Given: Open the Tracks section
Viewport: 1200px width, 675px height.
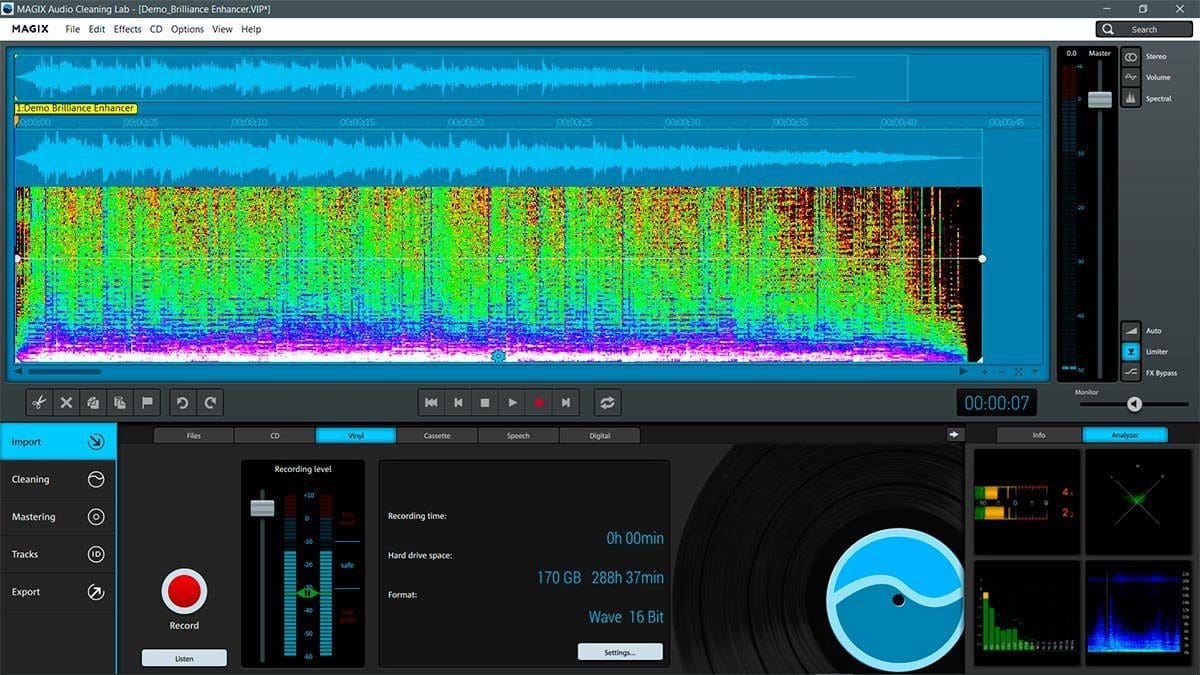Looking at the screenshot, I should click(x=58, y=554).
